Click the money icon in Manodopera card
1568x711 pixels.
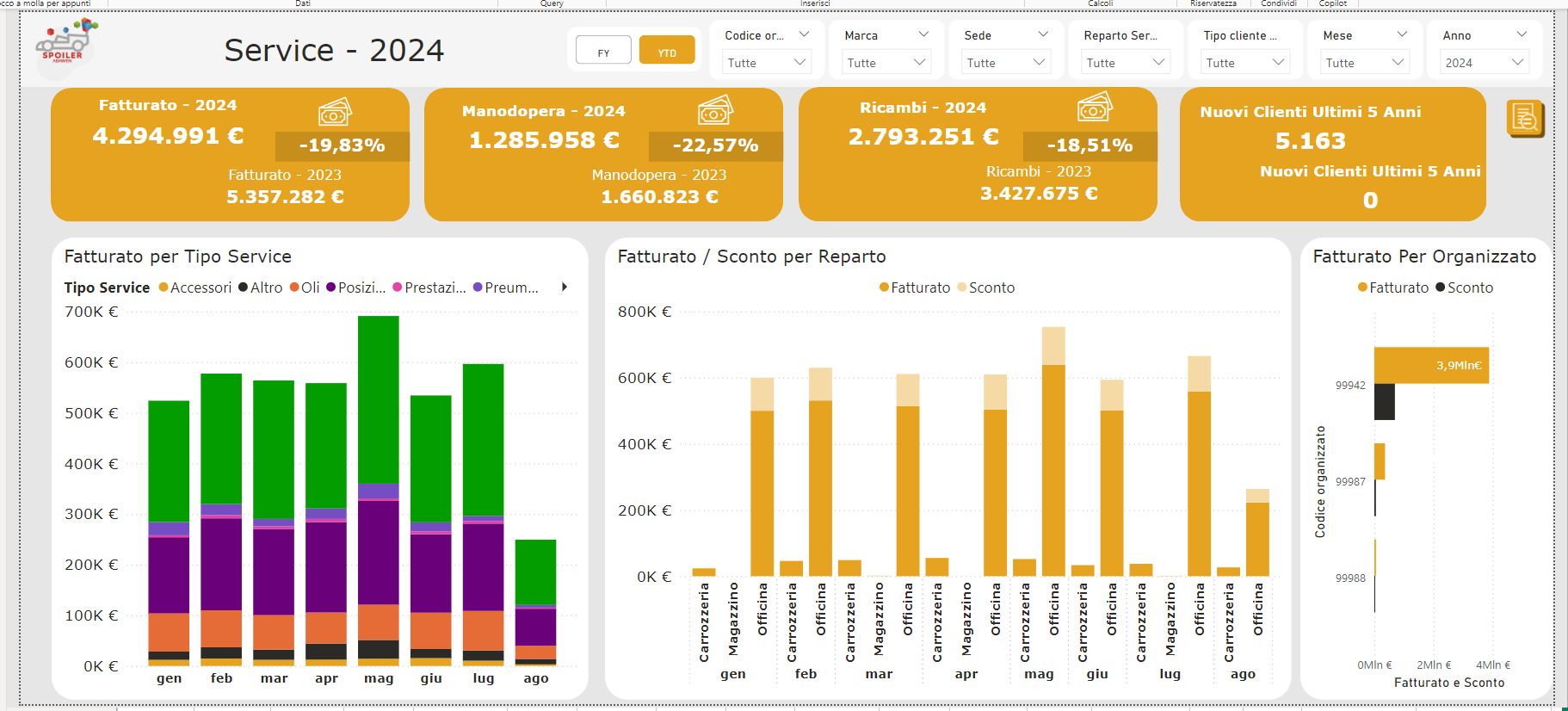click(715, 110)
